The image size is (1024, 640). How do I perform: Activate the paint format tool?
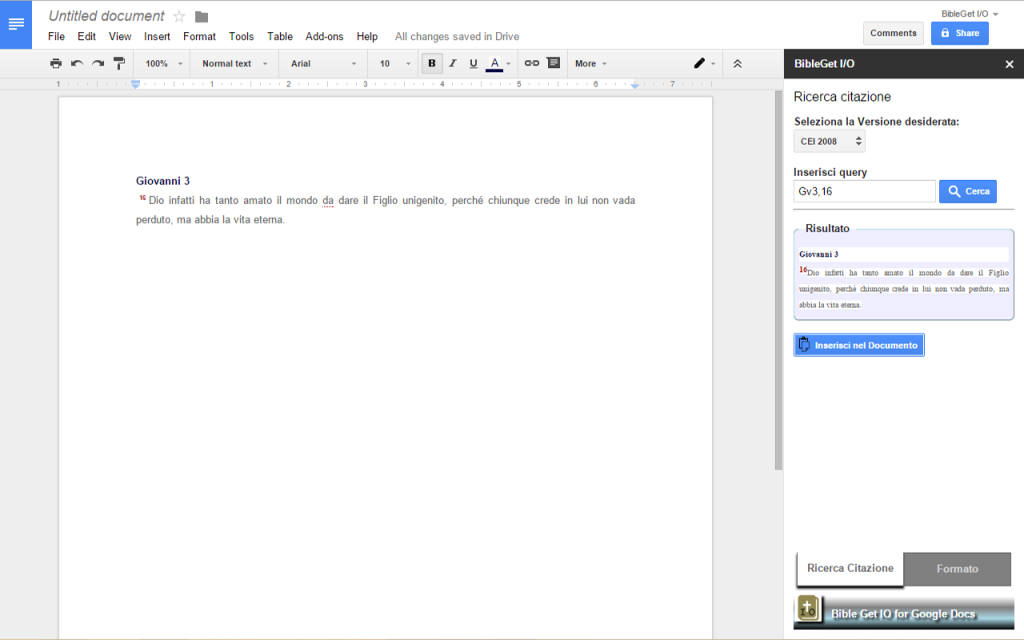tap(119, 63)
